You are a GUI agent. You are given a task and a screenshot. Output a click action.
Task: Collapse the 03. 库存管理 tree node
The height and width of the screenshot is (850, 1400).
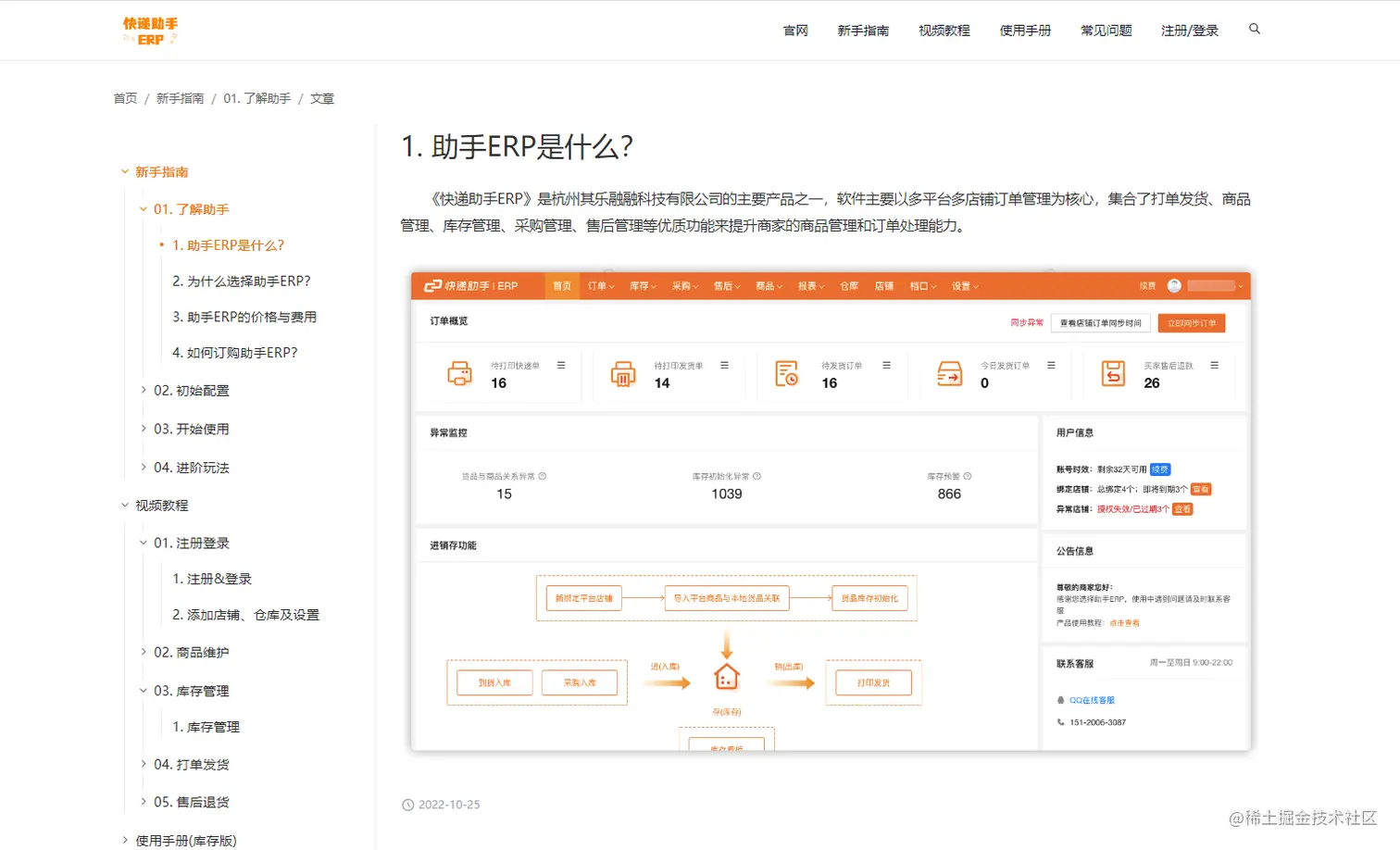[x=144, y=691]
